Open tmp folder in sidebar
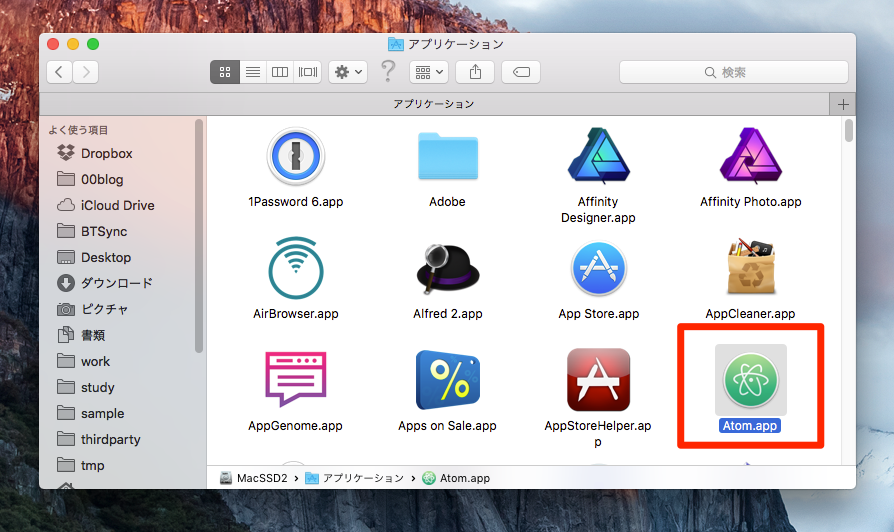The height and width of the screenshot is (532, 894). (81, 465)
